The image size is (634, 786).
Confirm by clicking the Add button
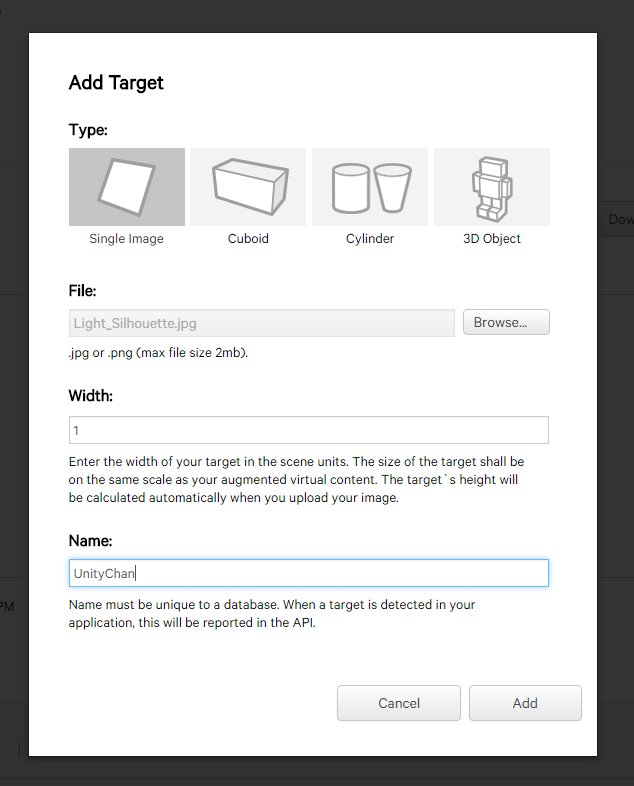pyautogui.click(x=525, y=703)
